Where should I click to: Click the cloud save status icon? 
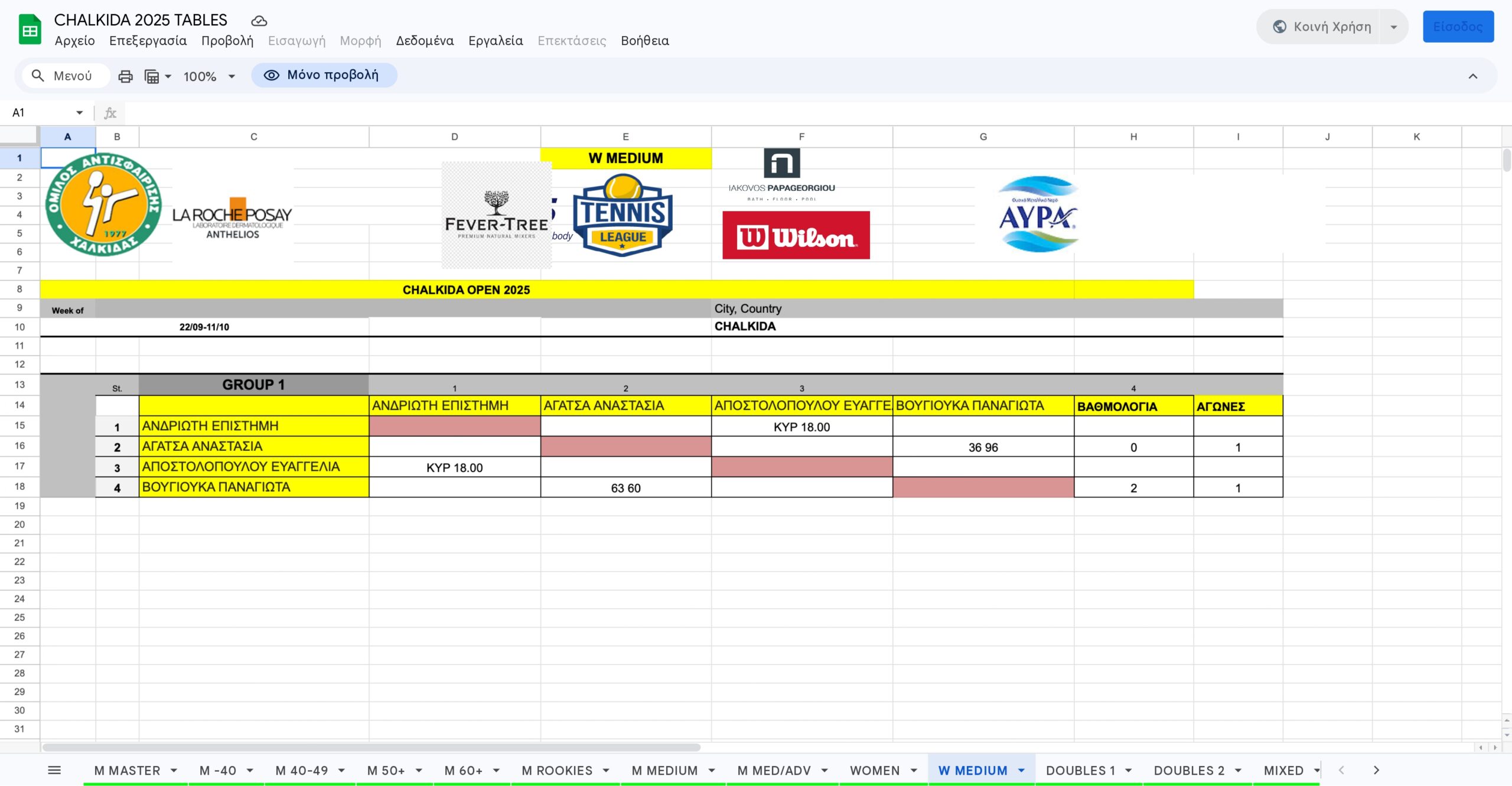click(x=259, y=21)
